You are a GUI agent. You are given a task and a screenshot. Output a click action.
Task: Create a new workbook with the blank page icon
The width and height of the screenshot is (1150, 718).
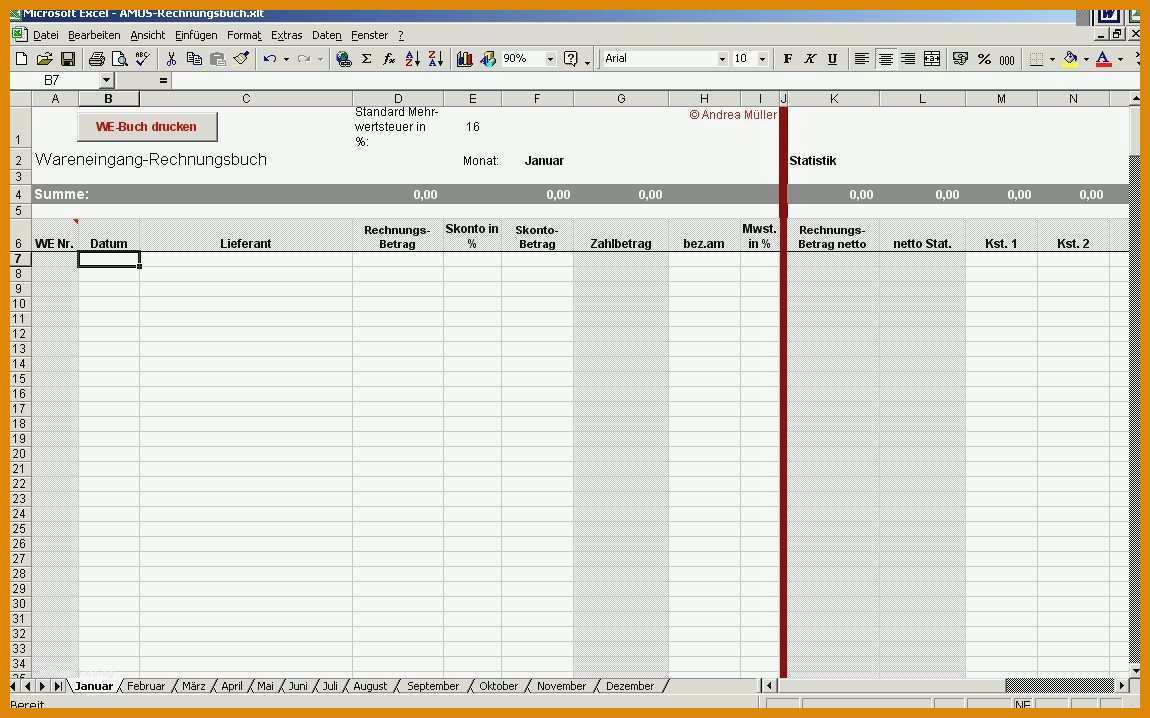pos(21,59)
